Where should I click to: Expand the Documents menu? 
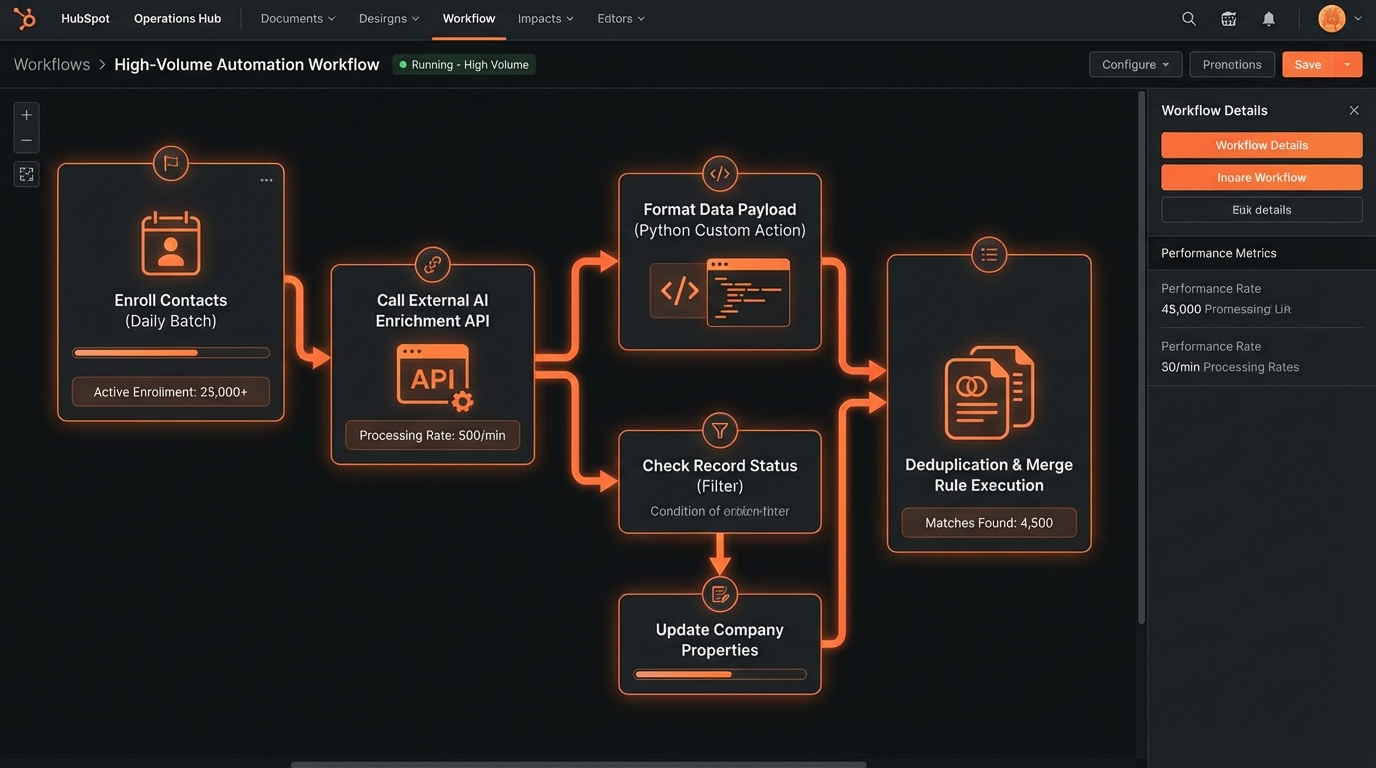(x=298, y=19)
